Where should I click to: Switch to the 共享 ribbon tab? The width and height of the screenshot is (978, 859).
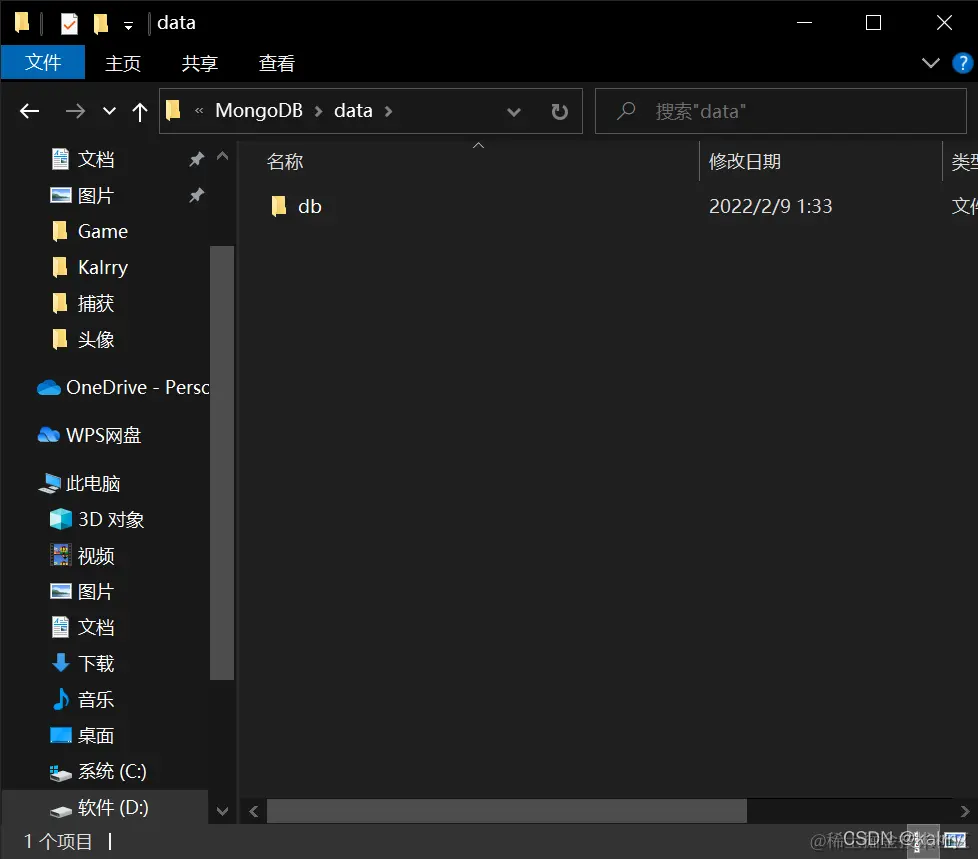click(x=200, y=63)
